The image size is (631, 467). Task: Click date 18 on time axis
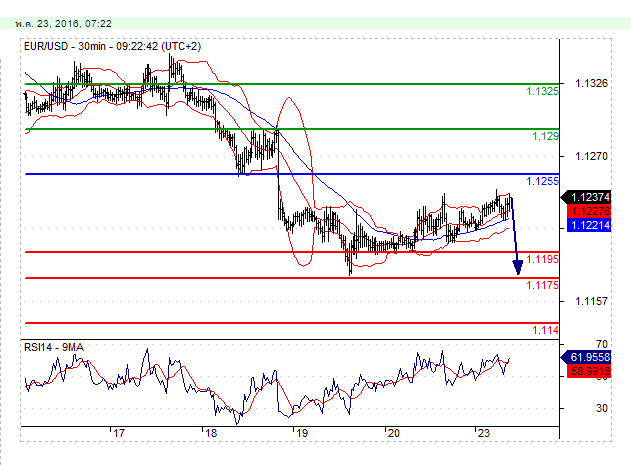pos(211,433)
